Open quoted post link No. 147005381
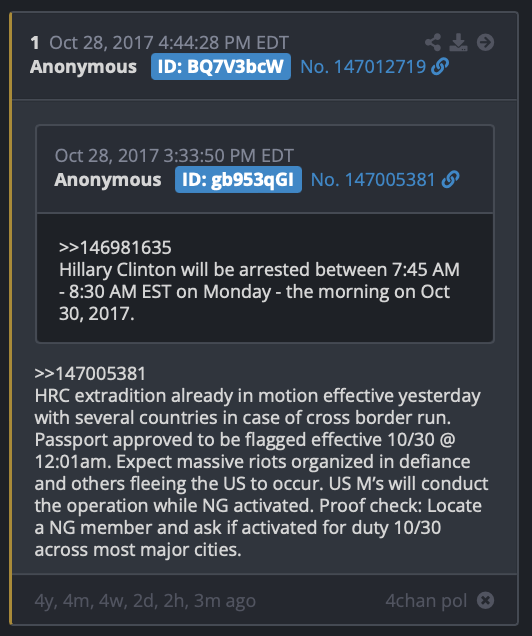Image resolution: width=532 pixels, height=636 pixels. click(373, 180)
